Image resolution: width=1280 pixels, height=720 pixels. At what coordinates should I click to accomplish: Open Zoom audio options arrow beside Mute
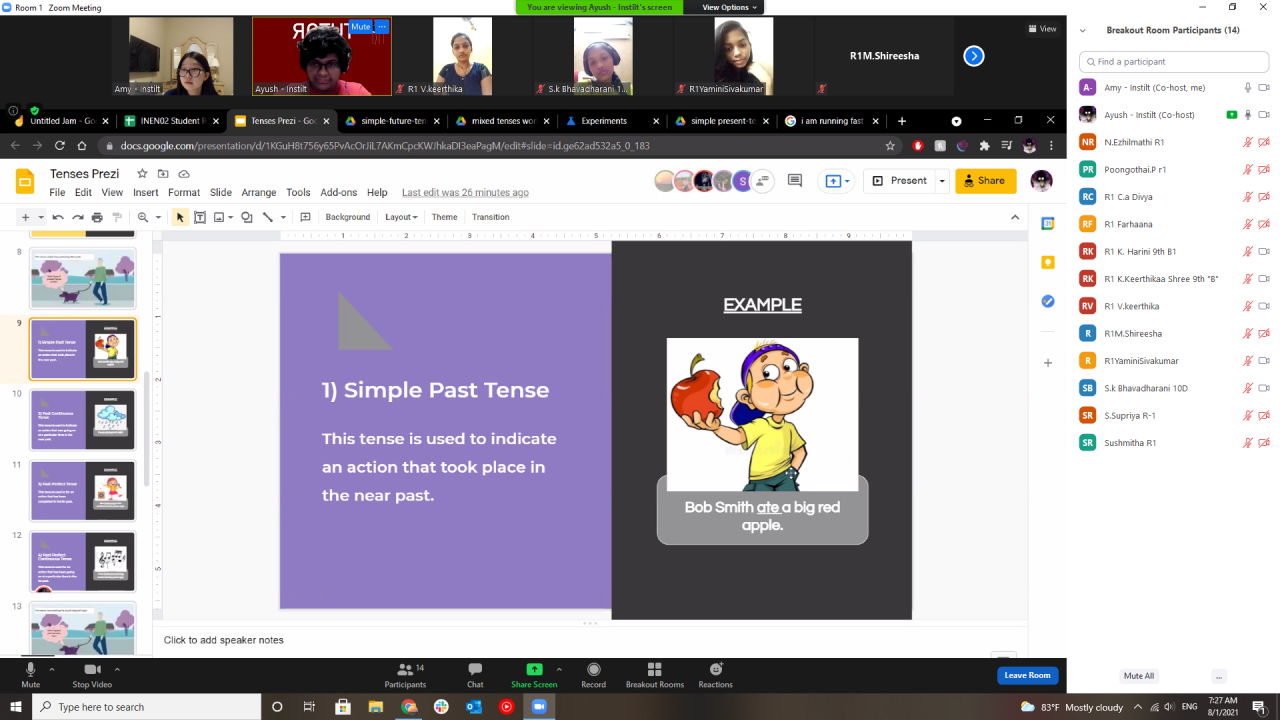tap(52, 669)
